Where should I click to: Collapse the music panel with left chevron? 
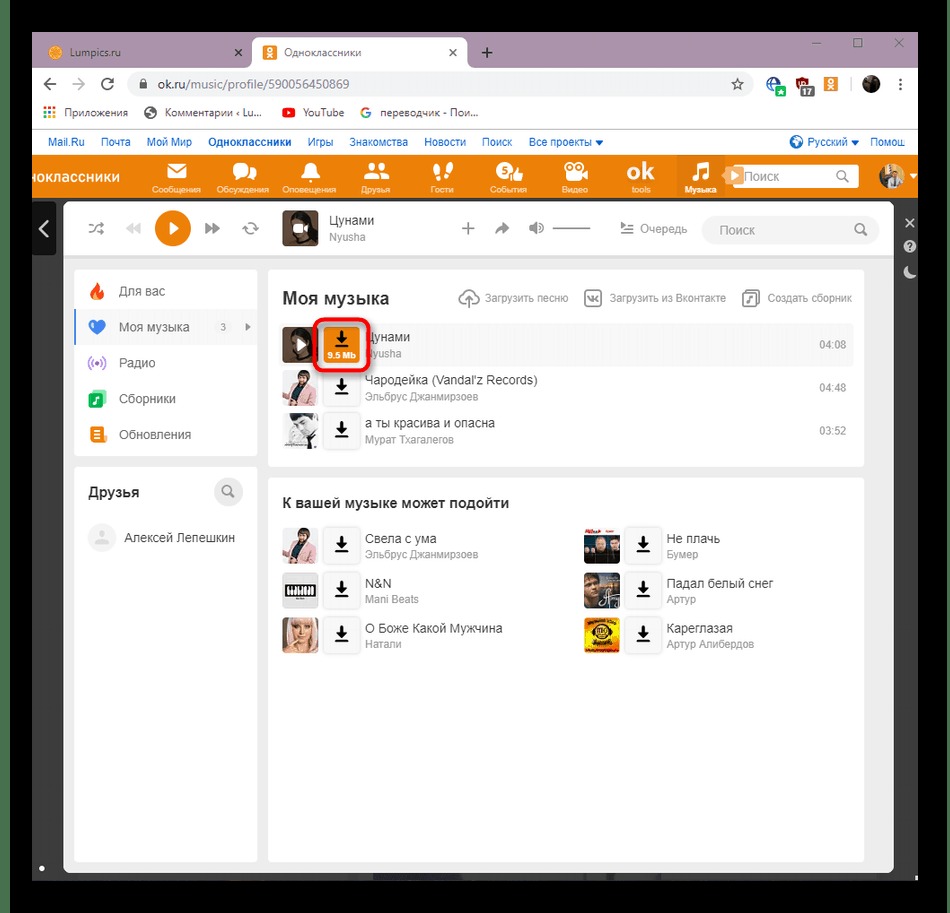coord(44,228)
